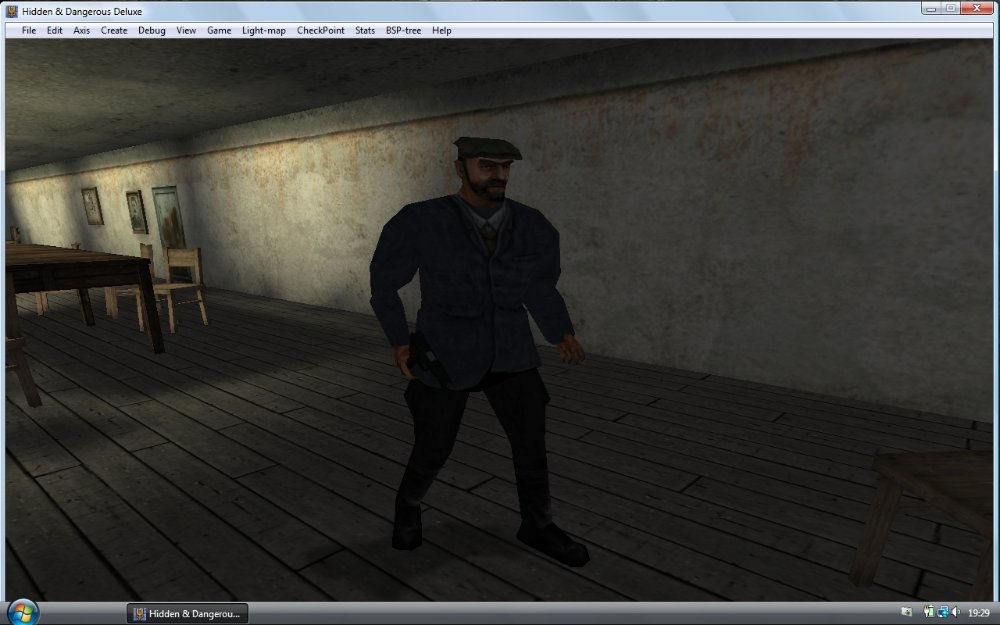Open the View menu

tap(186, 31)
